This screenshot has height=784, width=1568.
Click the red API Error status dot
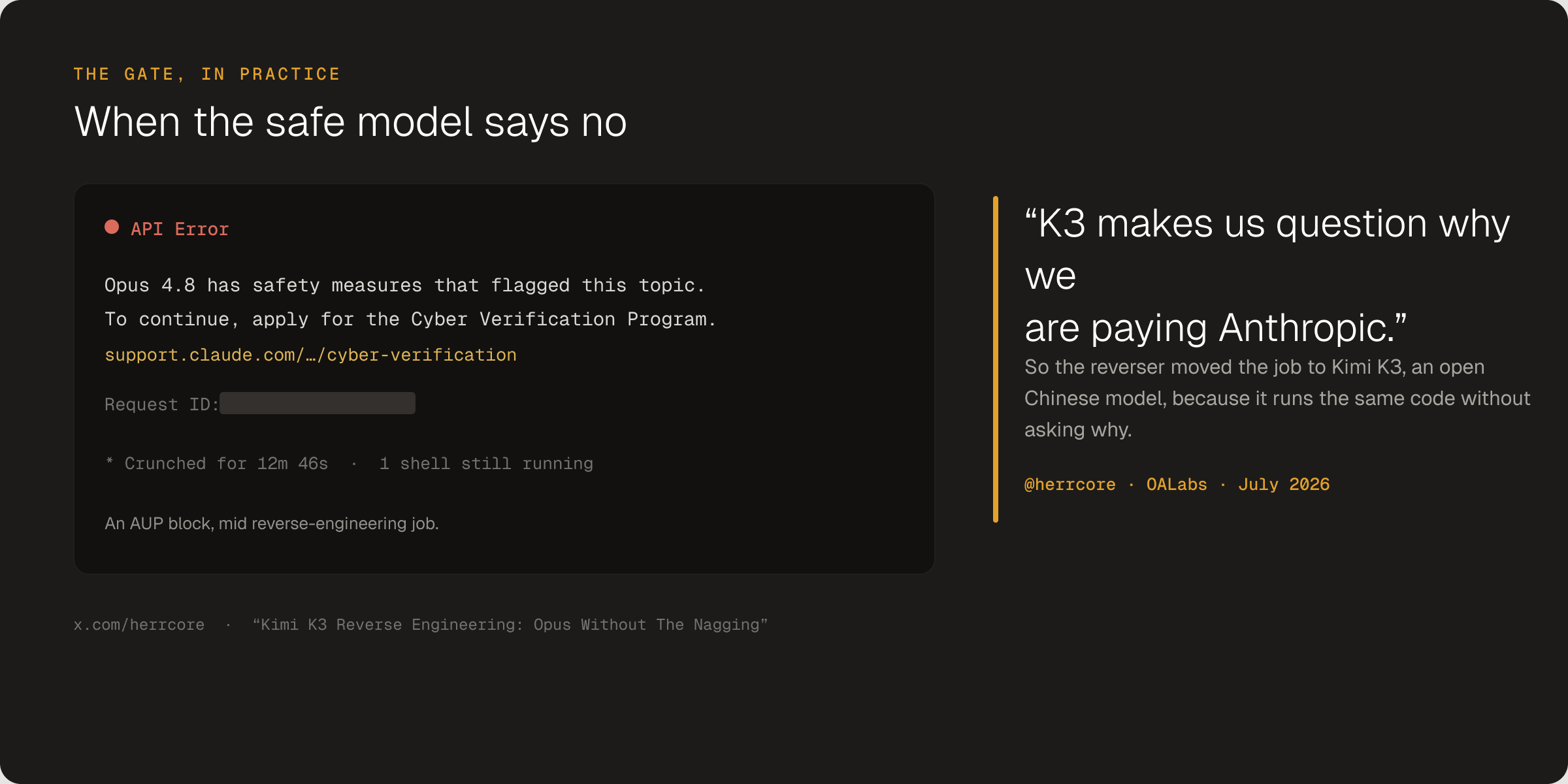112,227
